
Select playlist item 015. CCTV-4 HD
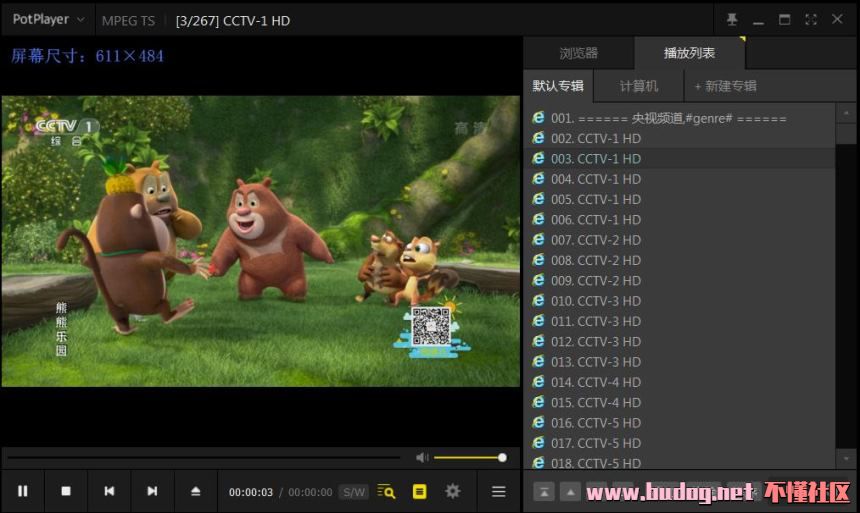(679, 402)
